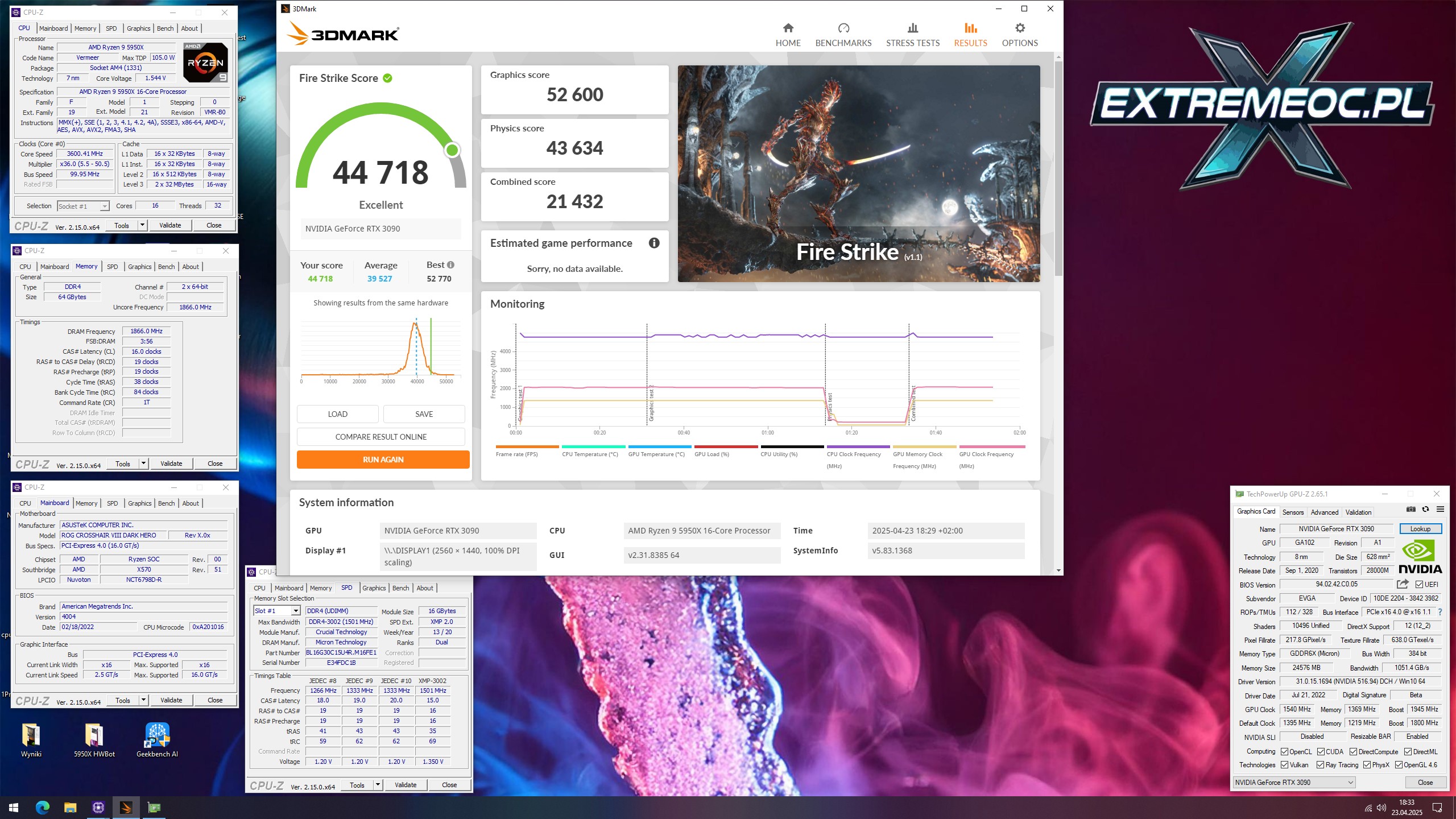Screen dimensions: 1456x819
Task: Launch Microsoft Edge from the taskbar
Action: pos(42,807)
